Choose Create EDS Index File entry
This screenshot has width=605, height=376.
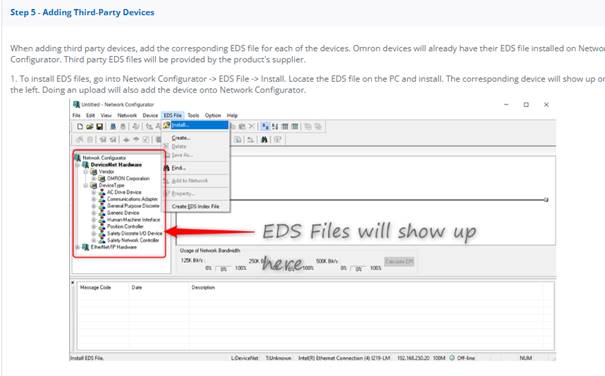(195, 207)
